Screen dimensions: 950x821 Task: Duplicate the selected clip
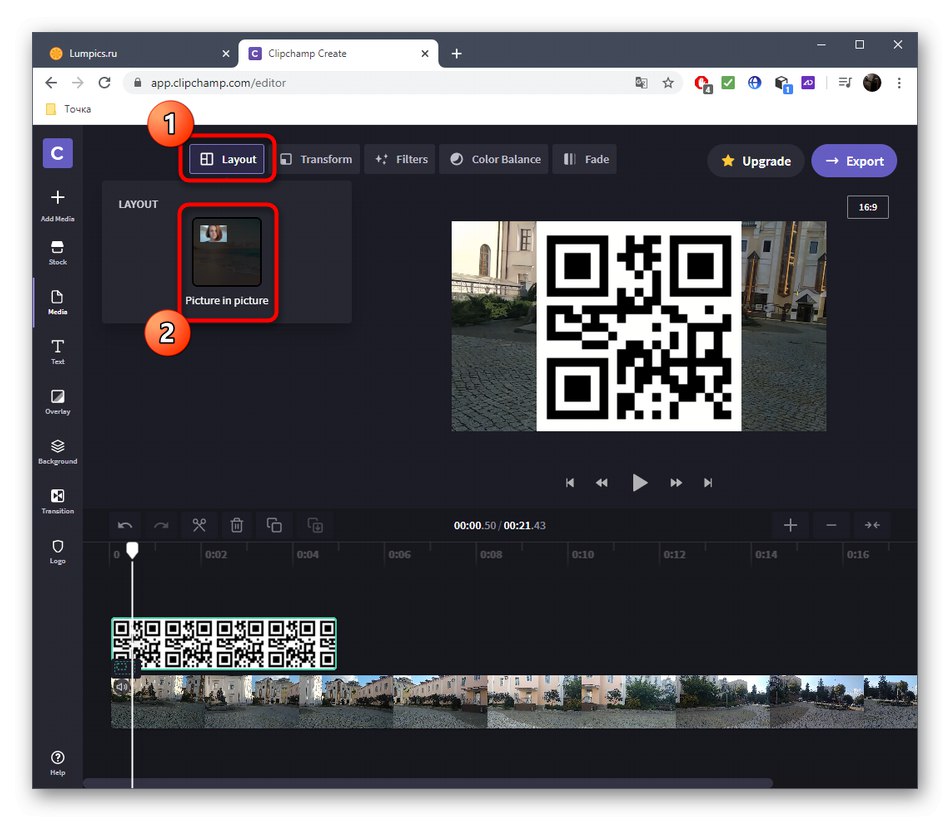[315, 525]
